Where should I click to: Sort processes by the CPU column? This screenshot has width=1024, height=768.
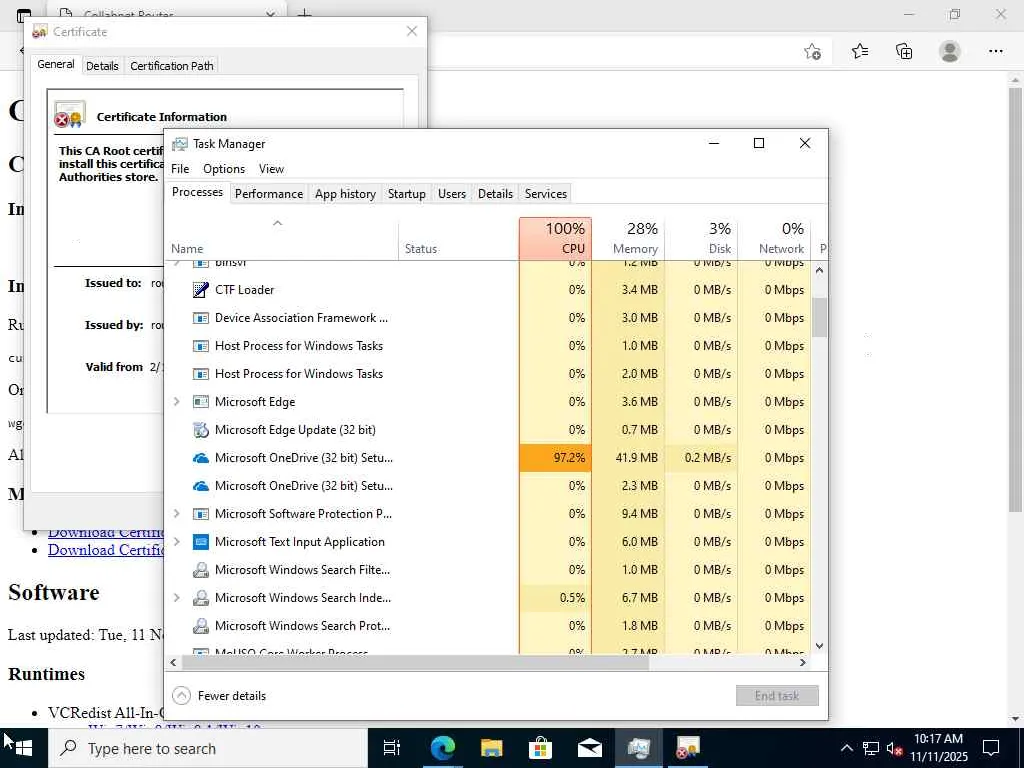point(556,239)
